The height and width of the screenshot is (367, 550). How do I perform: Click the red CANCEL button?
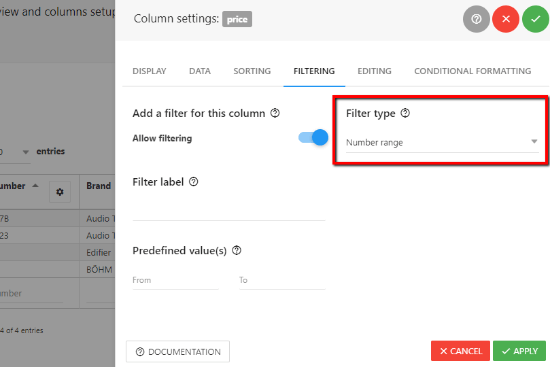pos(460,351)
